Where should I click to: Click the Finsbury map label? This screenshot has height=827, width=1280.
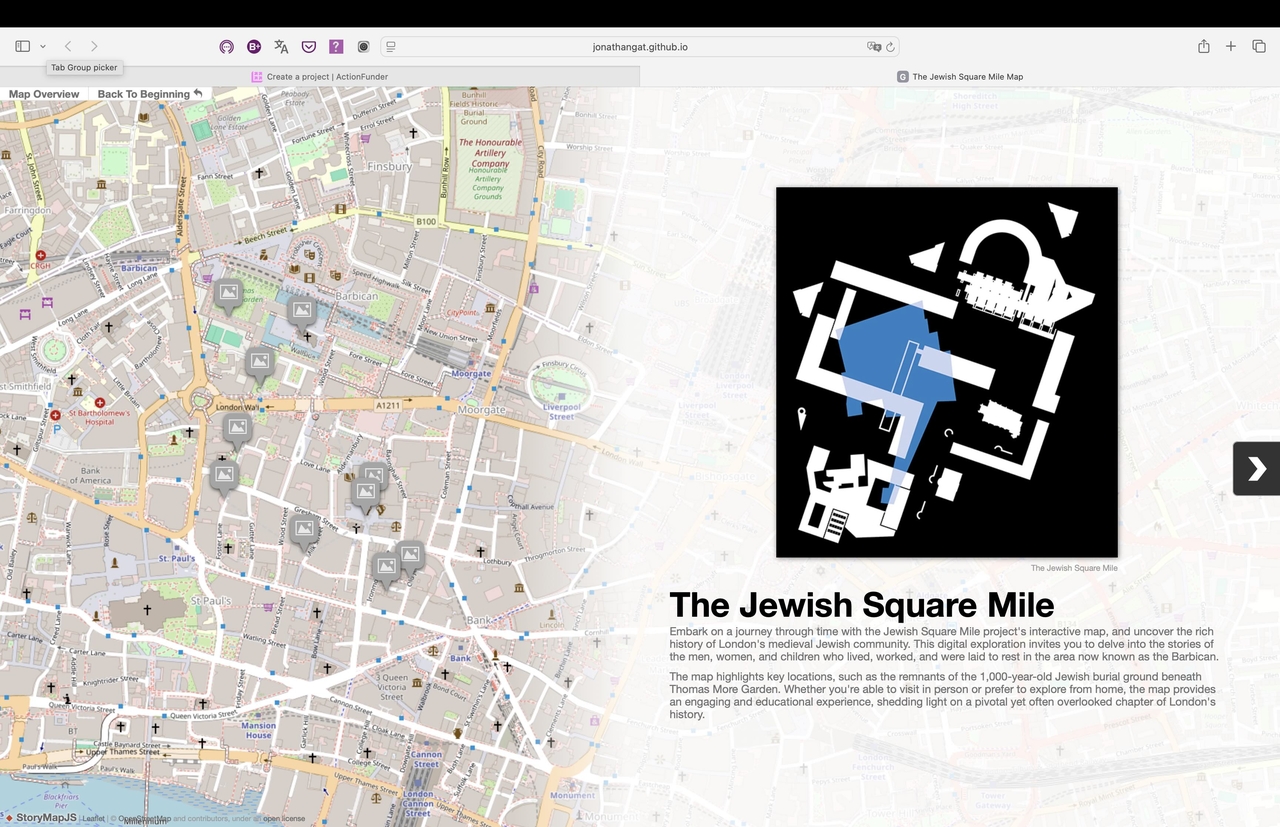[389, 166]
